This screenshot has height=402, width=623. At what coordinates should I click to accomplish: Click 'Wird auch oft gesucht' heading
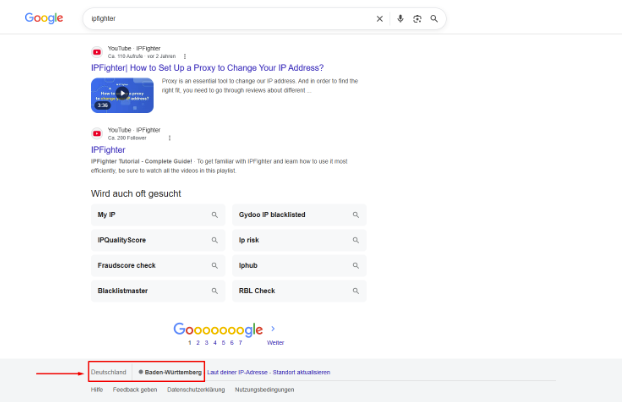[136, 194]
